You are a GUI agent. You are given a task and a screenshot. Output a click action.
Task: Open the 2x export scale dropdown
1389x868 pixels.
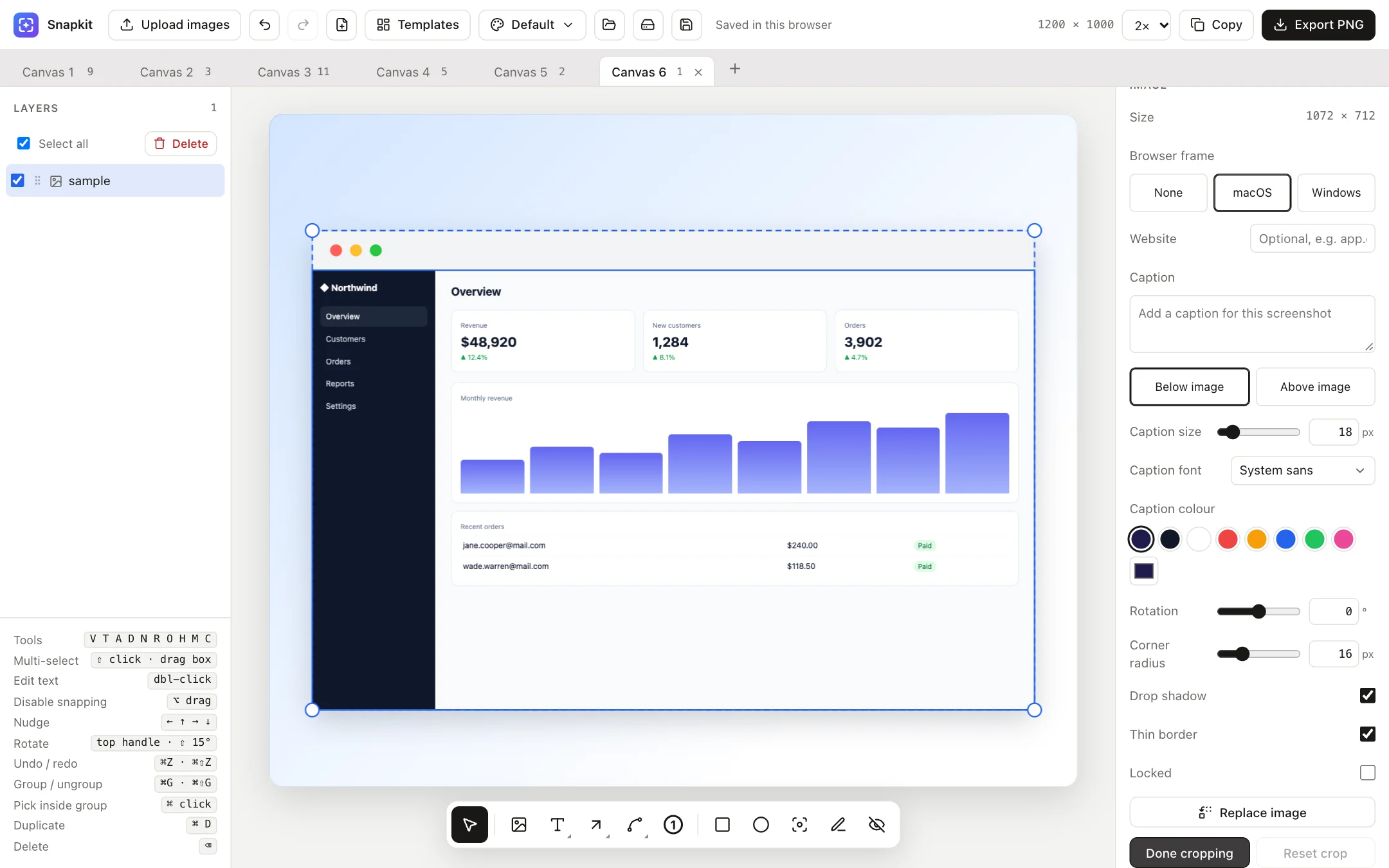(x=1146, y=25)
